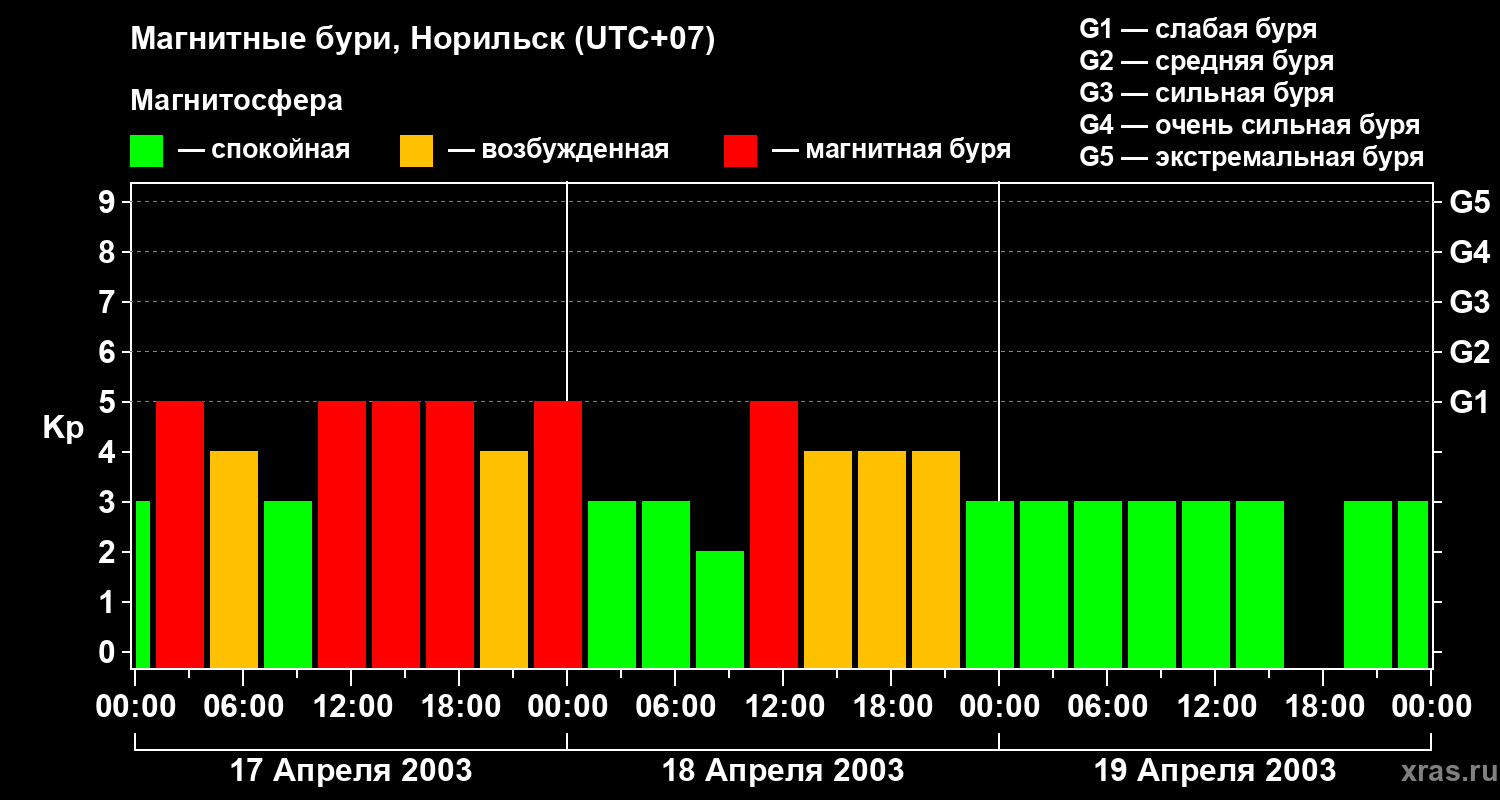Select the first red bar of 17 Апреля

click(180, 534)
